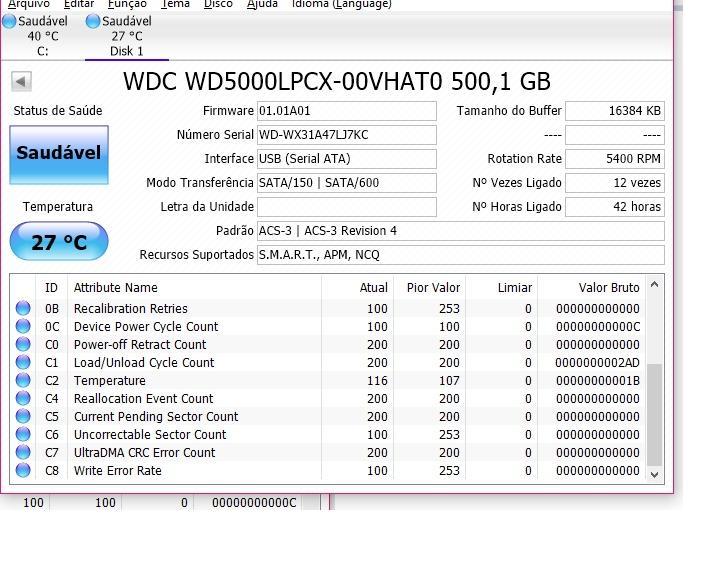Click status orb of Load/Unload Cycle Count

(23, 362)
